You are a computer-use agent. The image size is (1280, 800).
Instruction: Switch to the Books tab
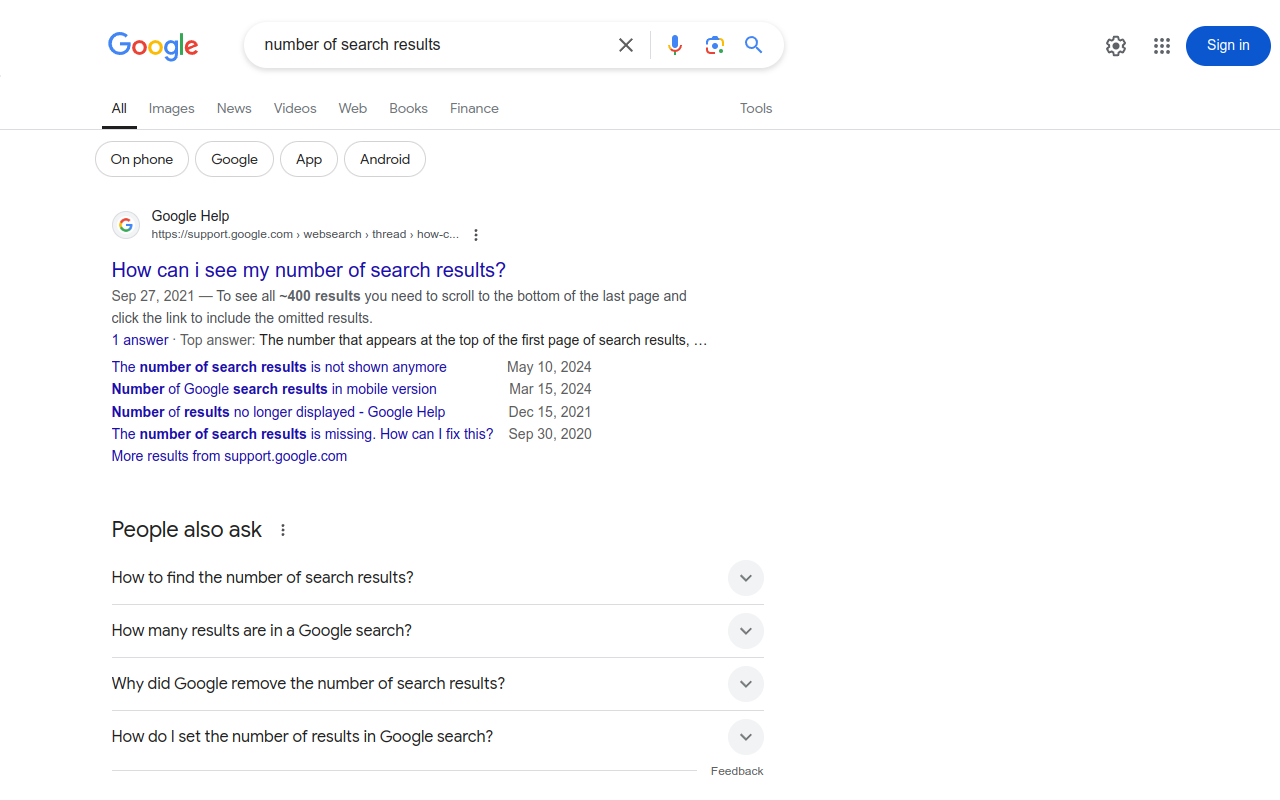point(408,108)
